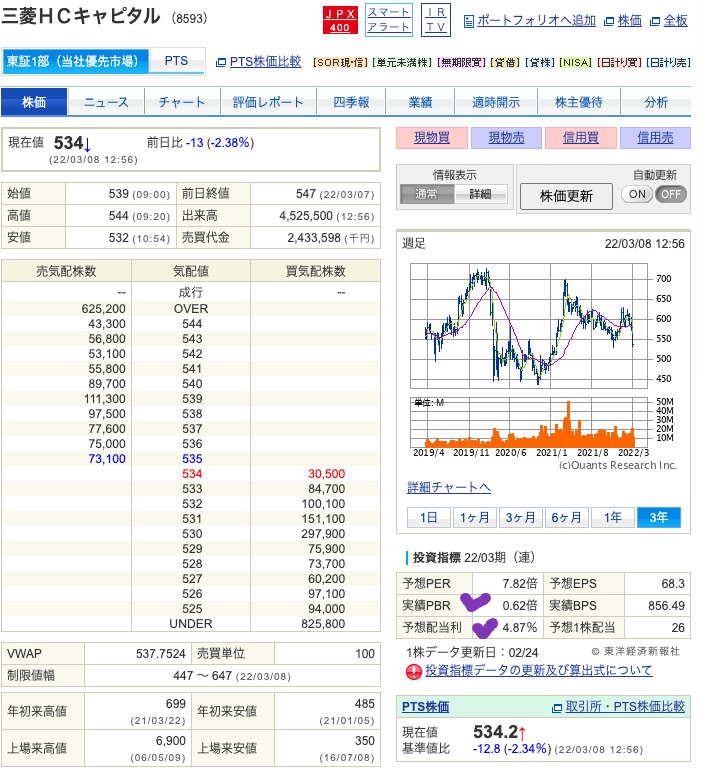
Task: Click the UNDER row buy quantity 825,800
Action: 323,624
